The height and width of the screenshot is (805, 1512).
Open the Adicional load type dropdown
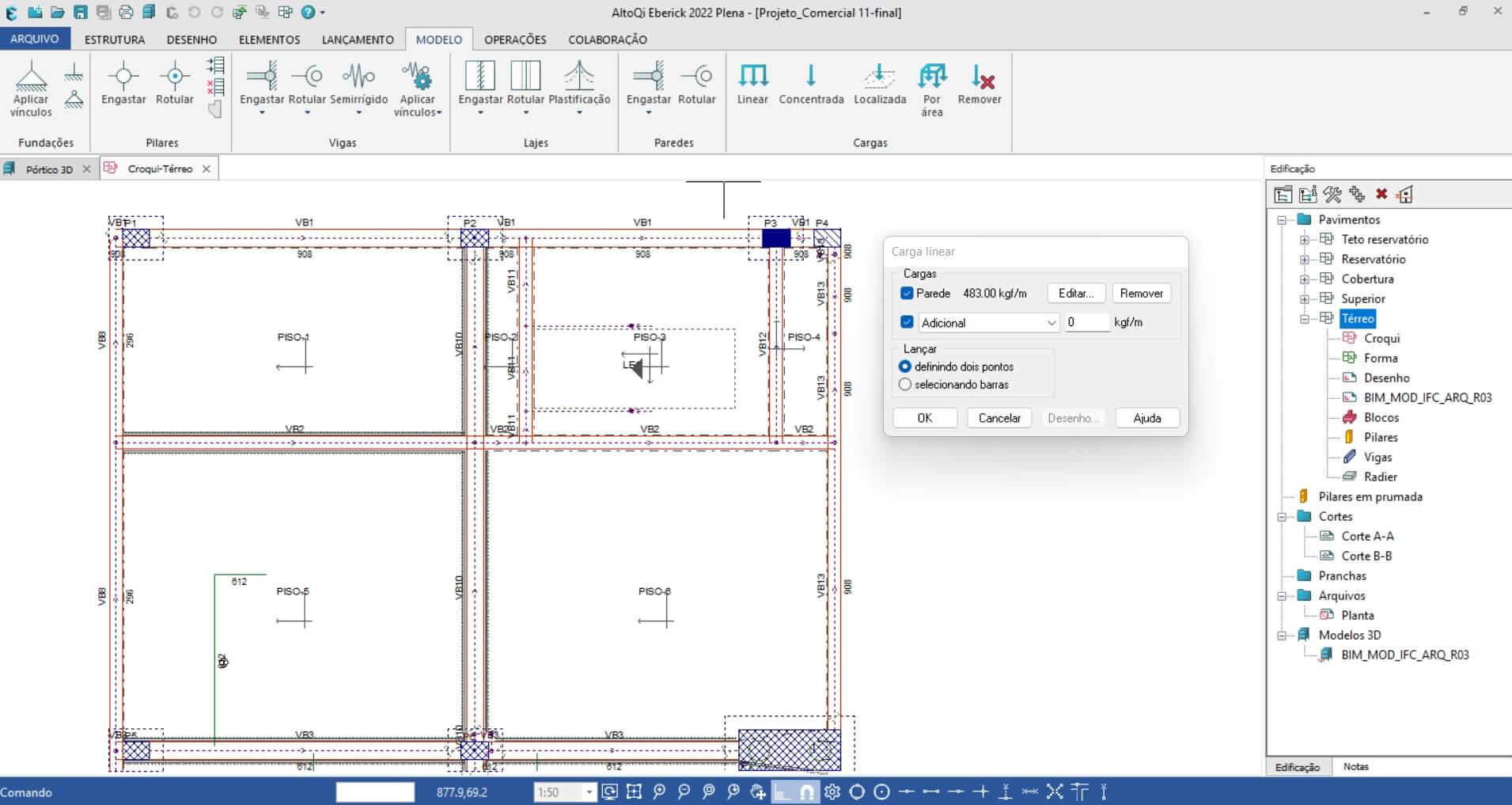pyautogui.click(x=1051, y=323)
